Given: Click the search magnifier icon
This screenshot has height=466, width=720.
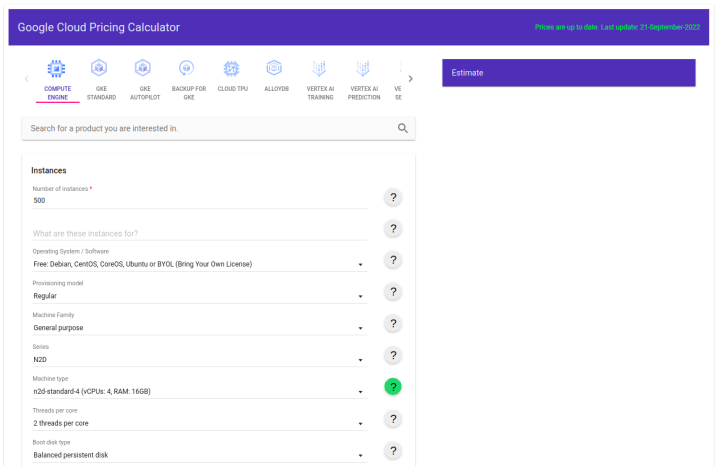Looking at the screenshot, I should click(x=403, y=128).
